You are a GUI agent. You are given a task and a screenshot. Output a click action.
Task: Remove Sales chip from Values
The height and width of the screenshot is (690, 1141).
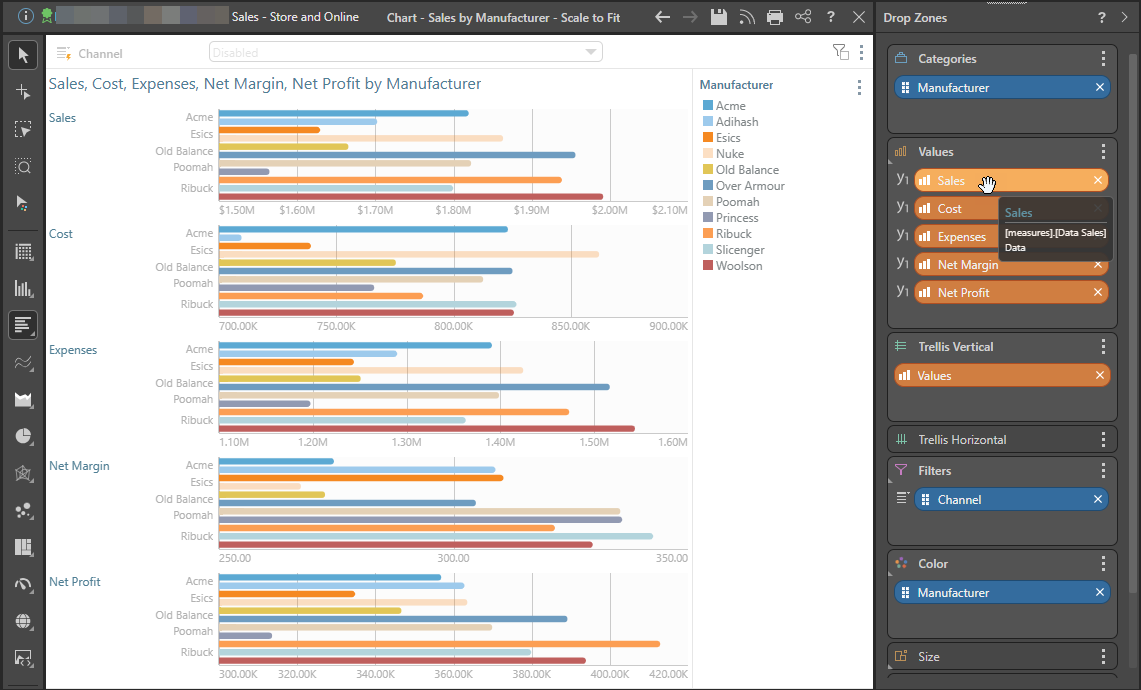[1098, 181]
